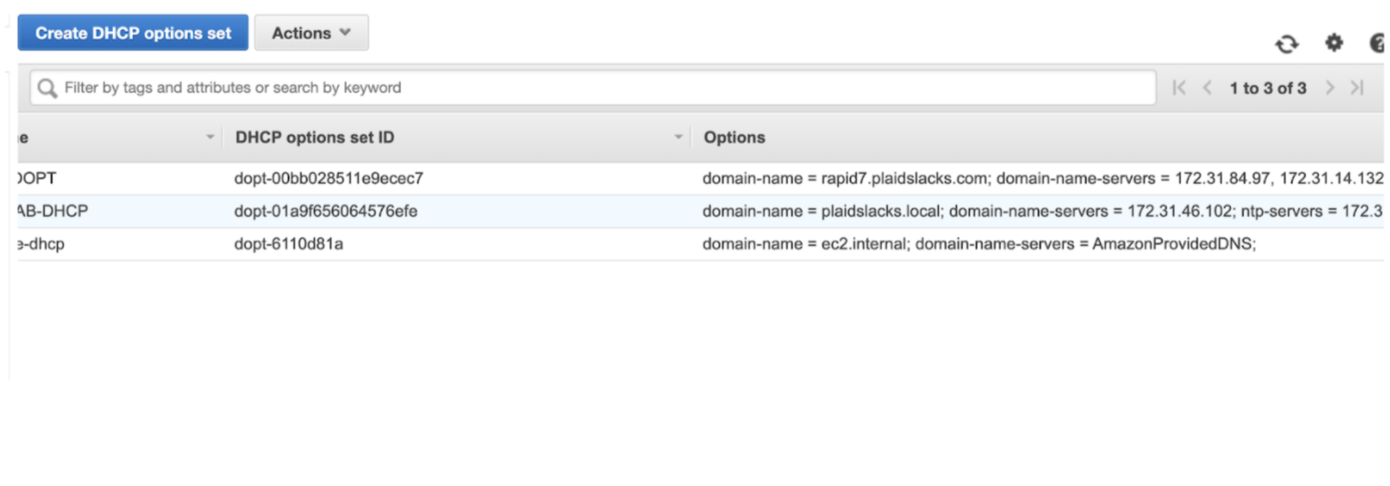The height and width of the screenshot is (486, 1390).
Task: Select the dopt-01a9f656064576efe row
Action: tap(325, 211)
